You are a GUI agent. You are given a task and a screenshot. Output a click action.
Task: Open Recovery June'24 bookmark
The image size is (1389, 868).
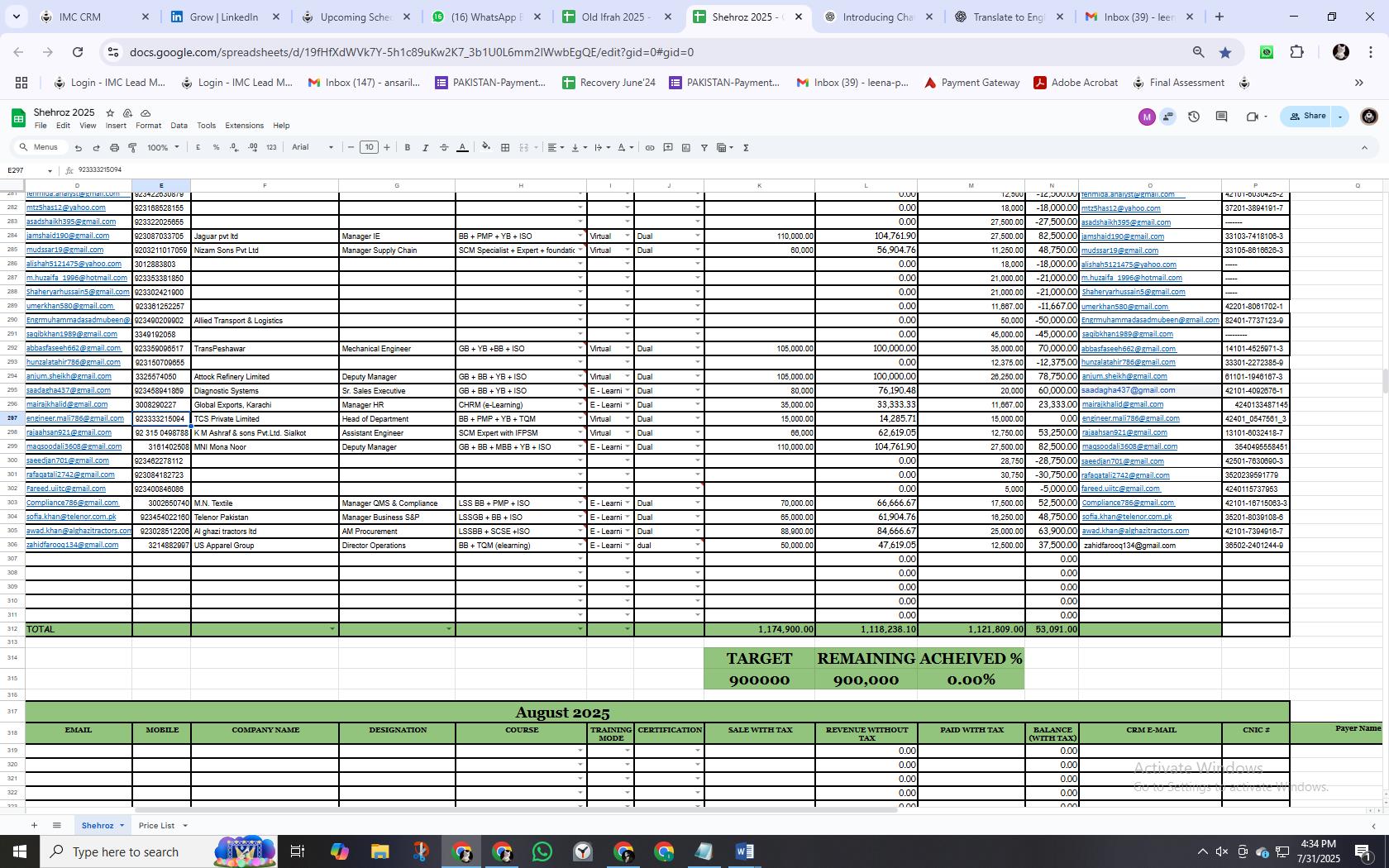(609, 83)
